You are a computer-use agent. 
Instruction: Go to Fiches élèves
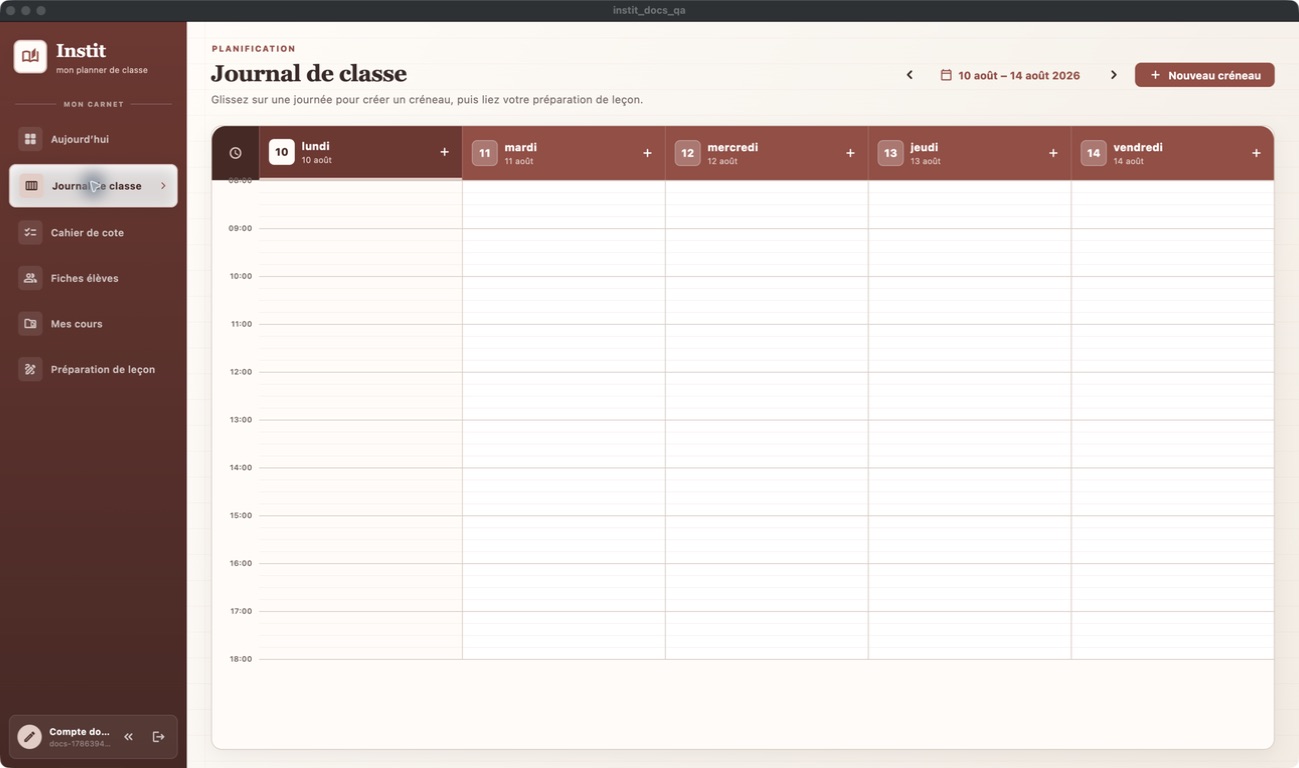coord(93,278)
